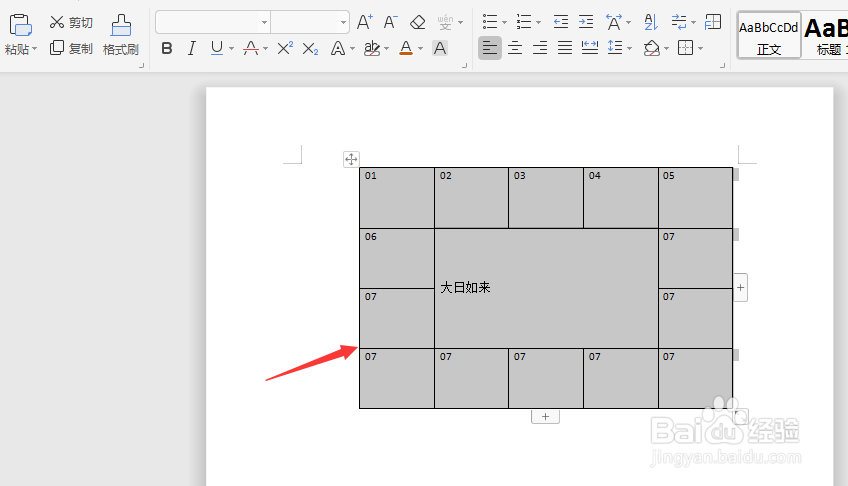This screenshot has height=486, width=848.
Task: Open the font name combo box
Action: (213, 22)
